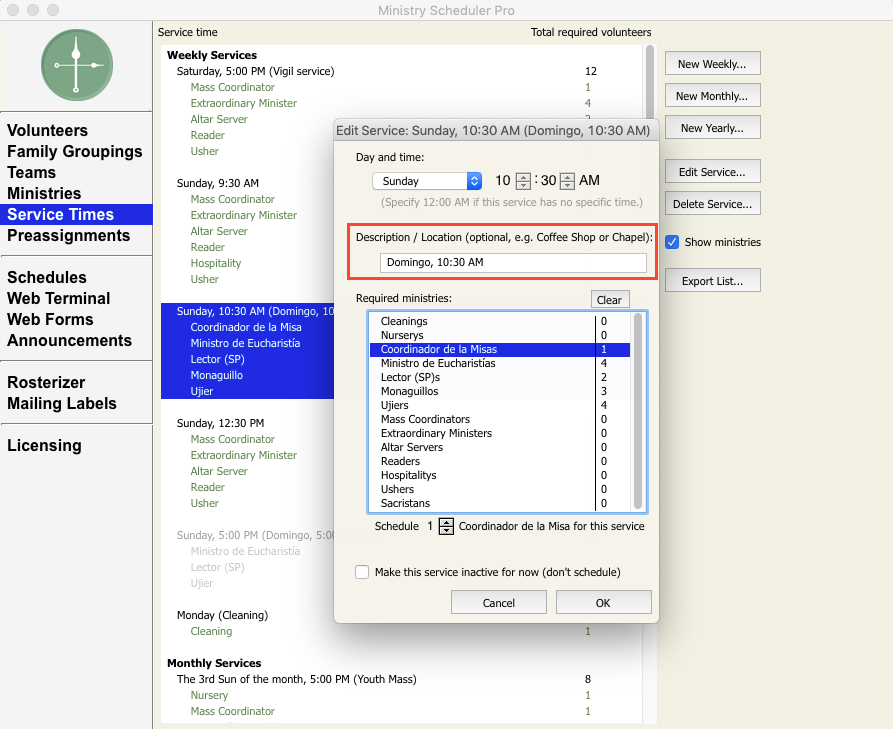Screen dimensions: 893x729
Task: Toggle the Show ministries checkbox
Action: click(x=673, y=242)
